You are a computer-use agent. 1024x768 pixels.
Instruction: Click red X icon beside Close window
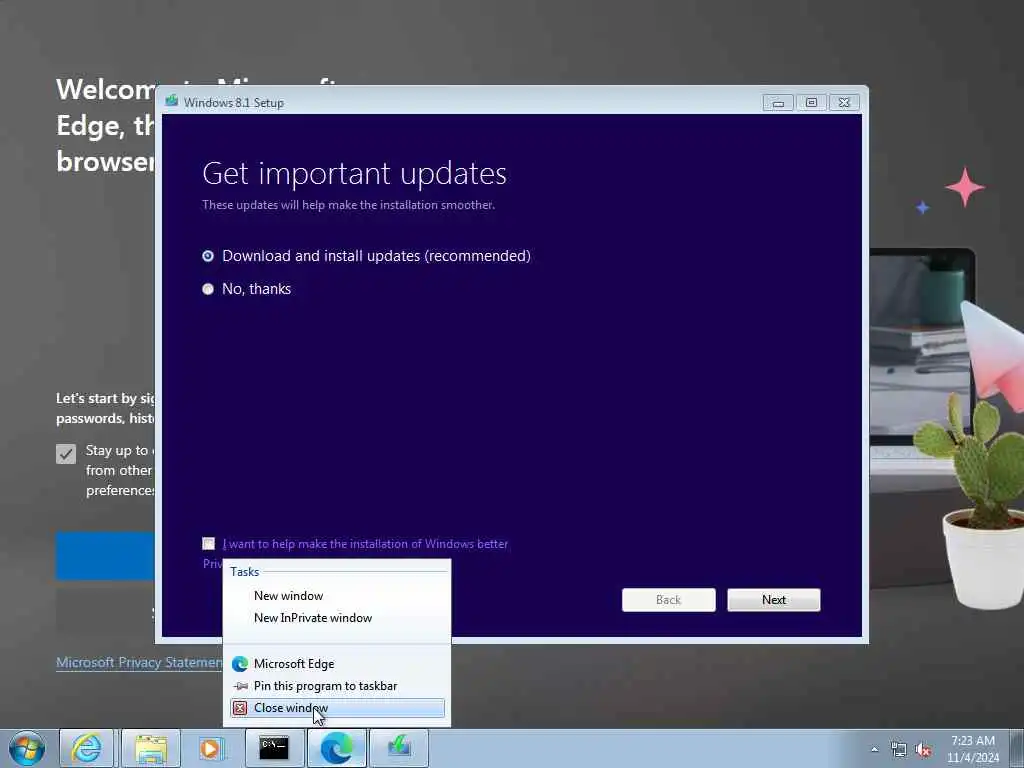click(x=240, y=708)
